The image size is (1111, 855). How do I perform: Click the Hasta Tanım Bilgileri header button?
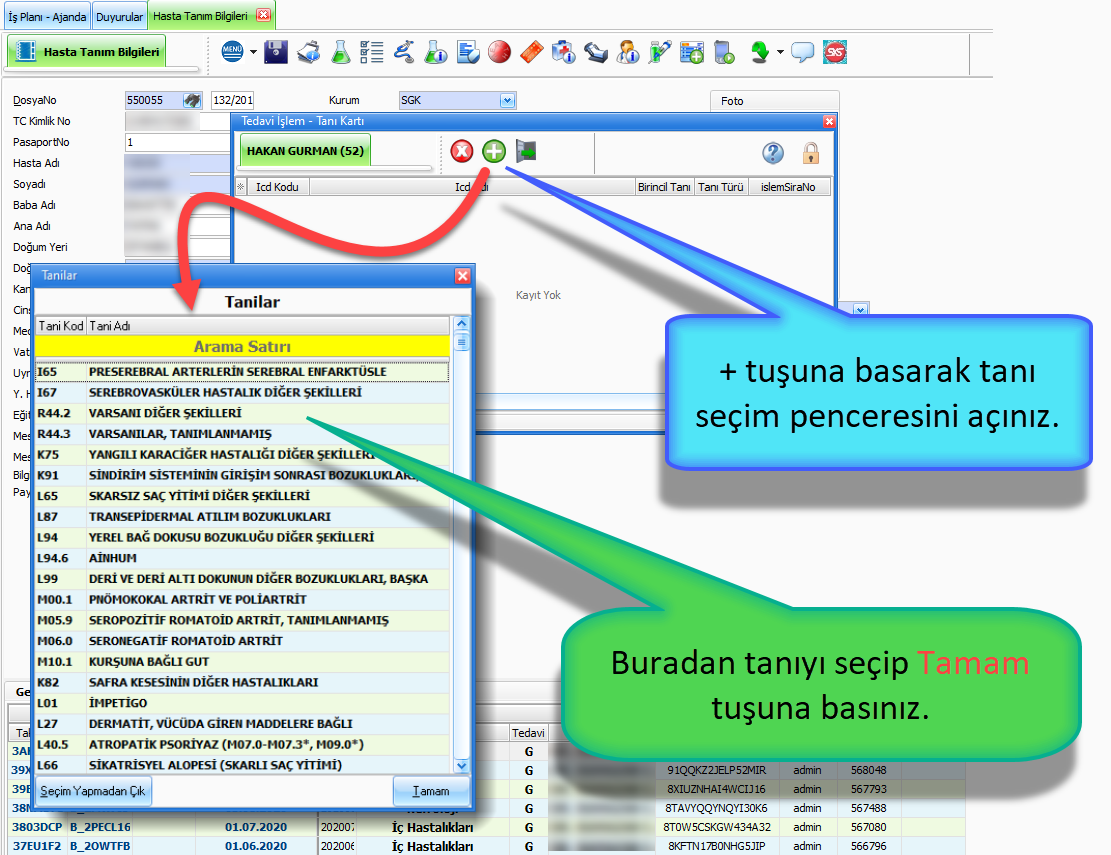[86, 52]
